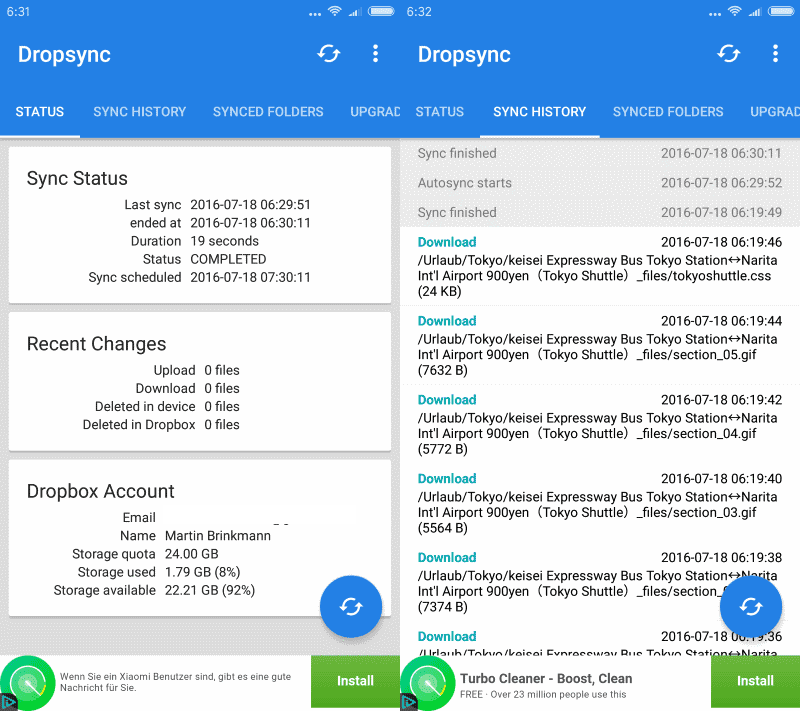The height and width of the screenshot is (711, 800).
Task: Tap Install button on Turbo Cleaner ad
Action: 755,681
